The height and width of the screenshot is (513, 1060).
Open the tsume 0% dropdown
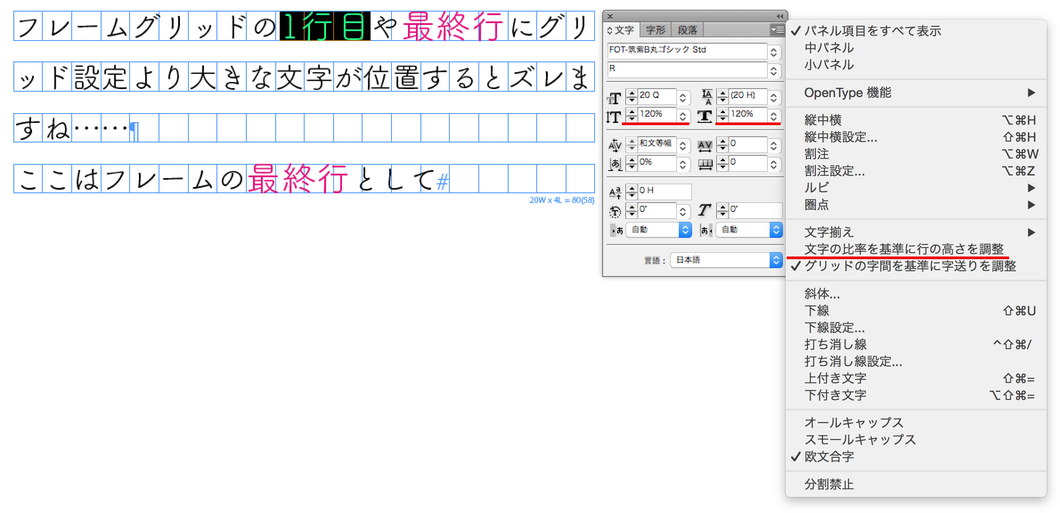(683, 163)
